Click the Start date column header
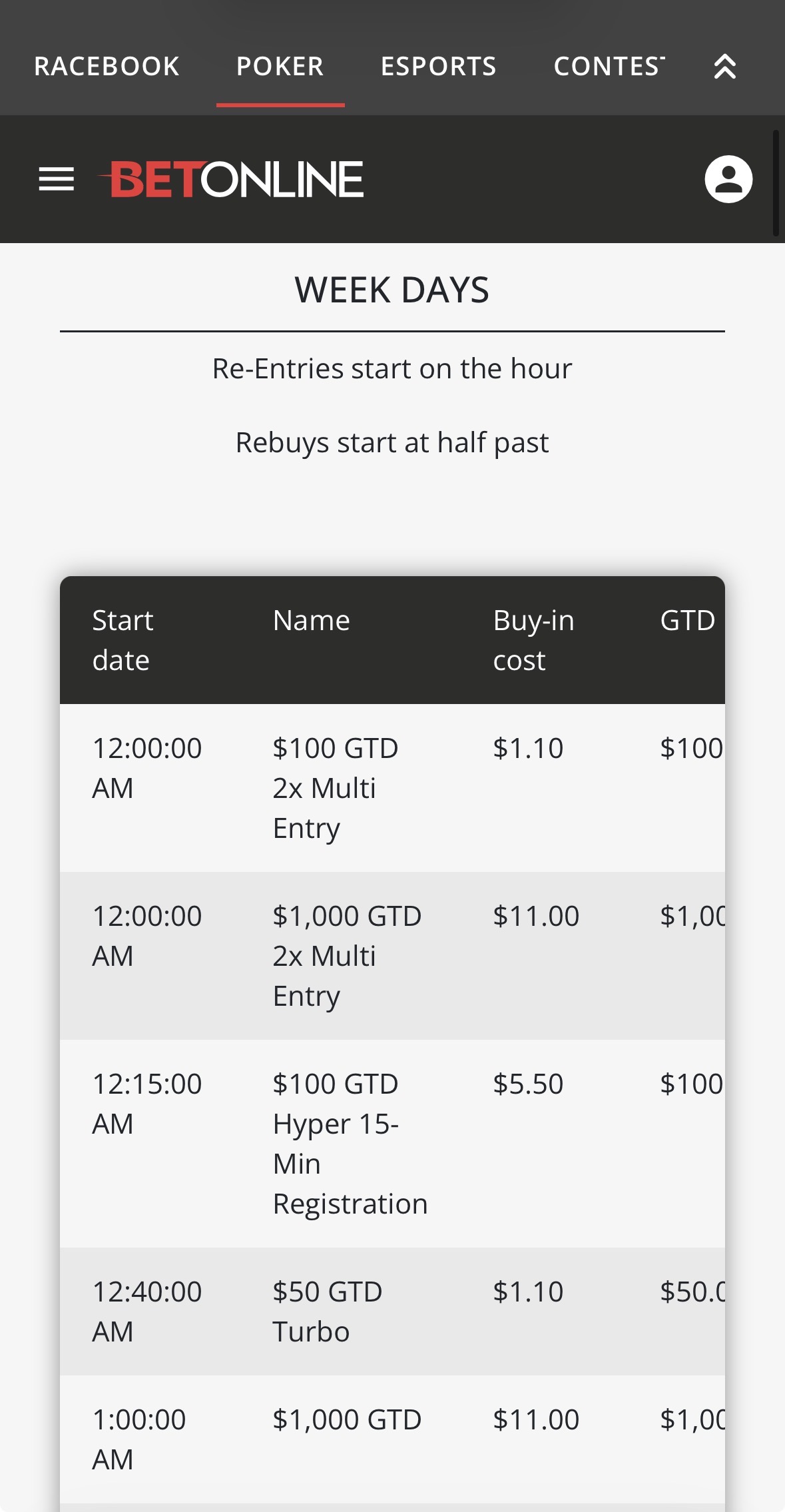 coord(123,639)
